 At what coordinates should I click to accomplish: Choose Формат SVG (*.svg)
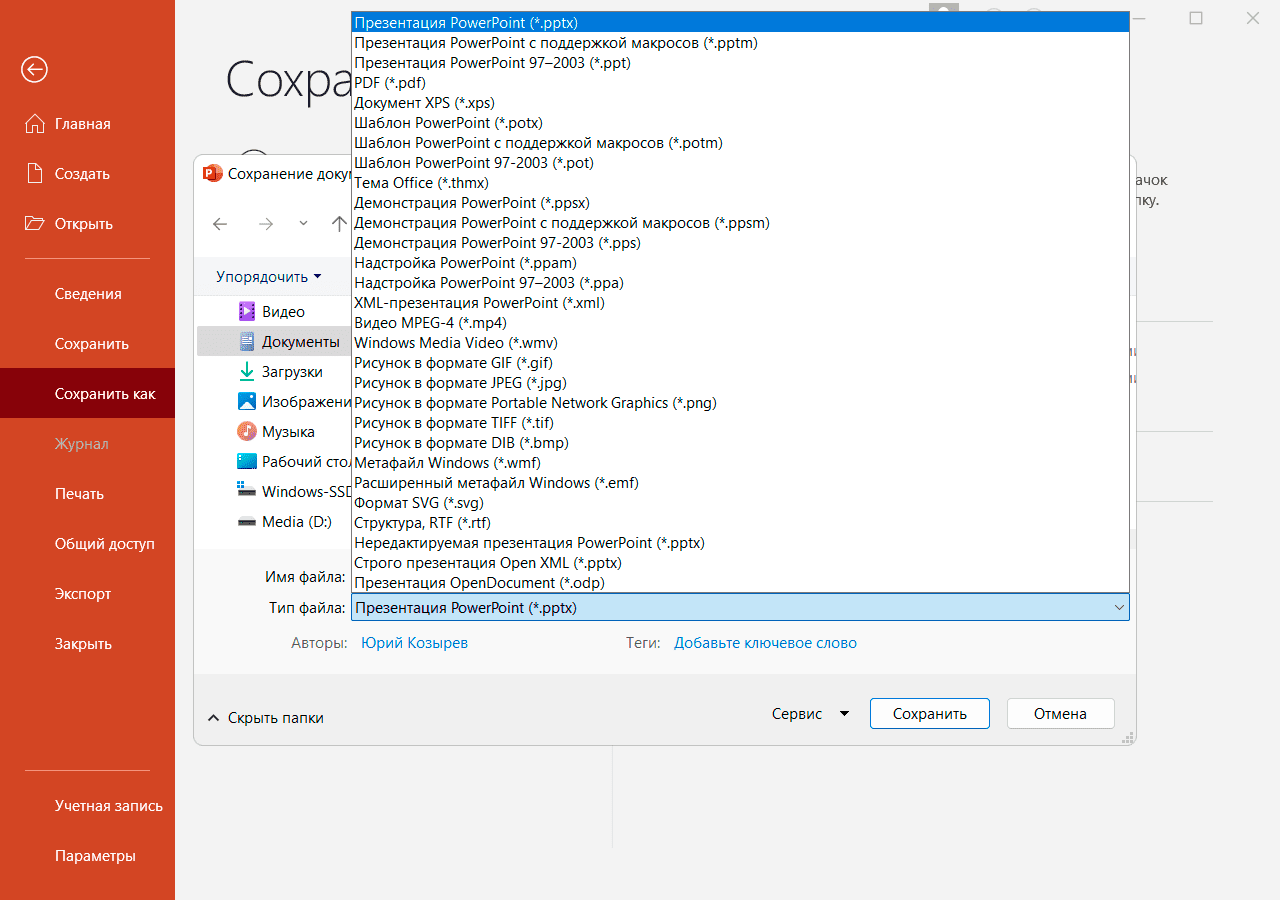point(740,503)
